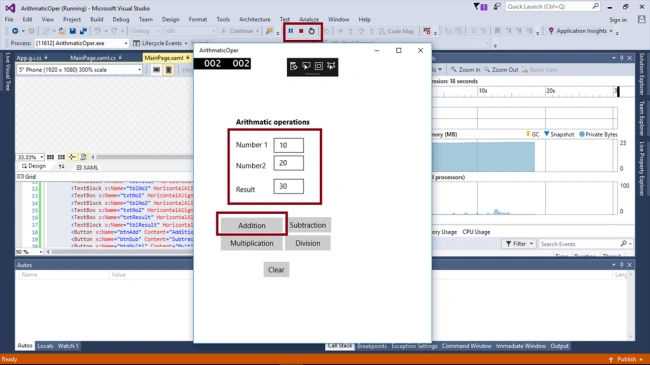Pin the Autos panel
650x365 pixels.
621,265
